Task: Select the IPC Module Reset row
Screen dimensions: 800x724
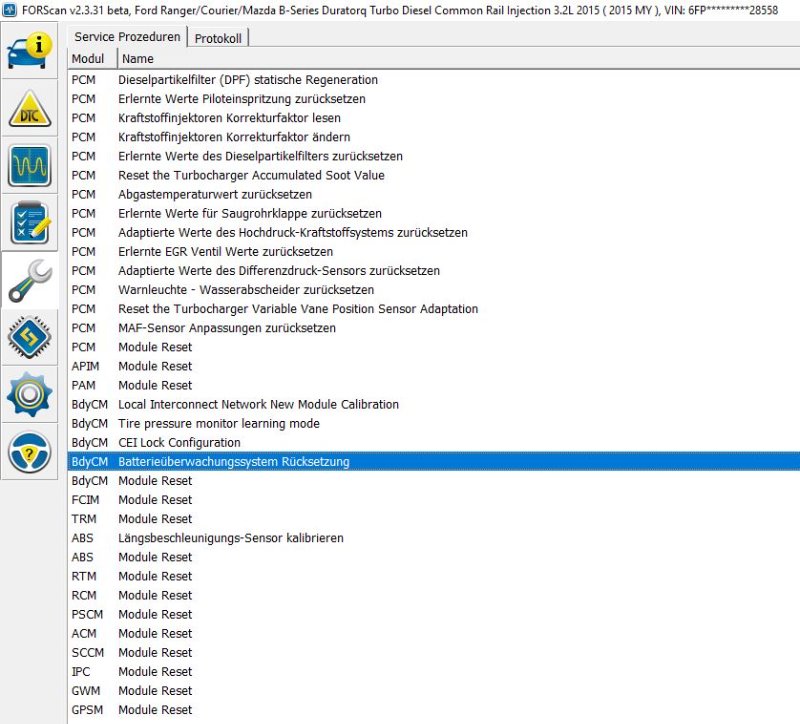Action: [434, 671]
